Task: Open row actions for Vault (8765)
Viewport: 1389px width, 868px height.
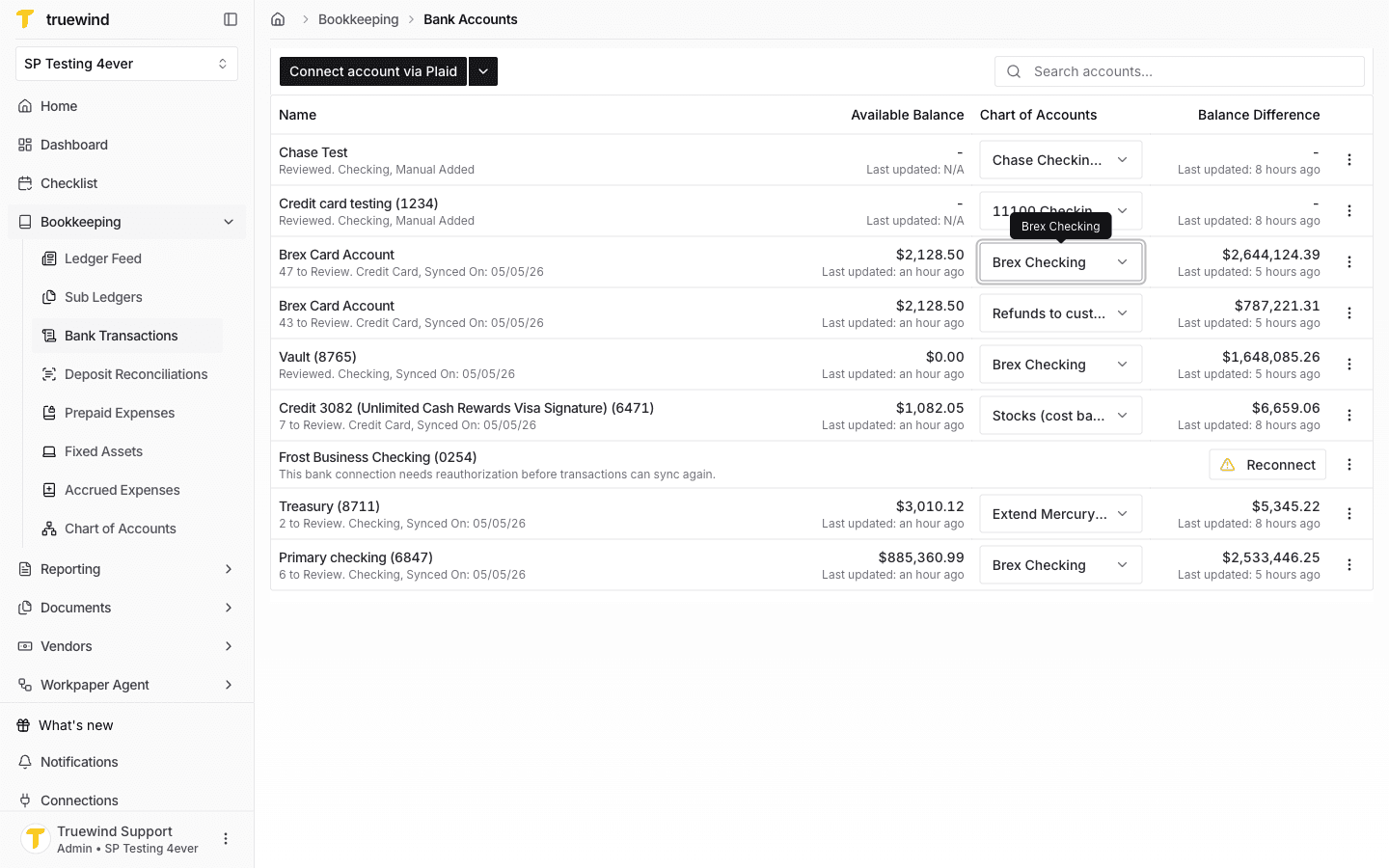Action: [1349, 365]
